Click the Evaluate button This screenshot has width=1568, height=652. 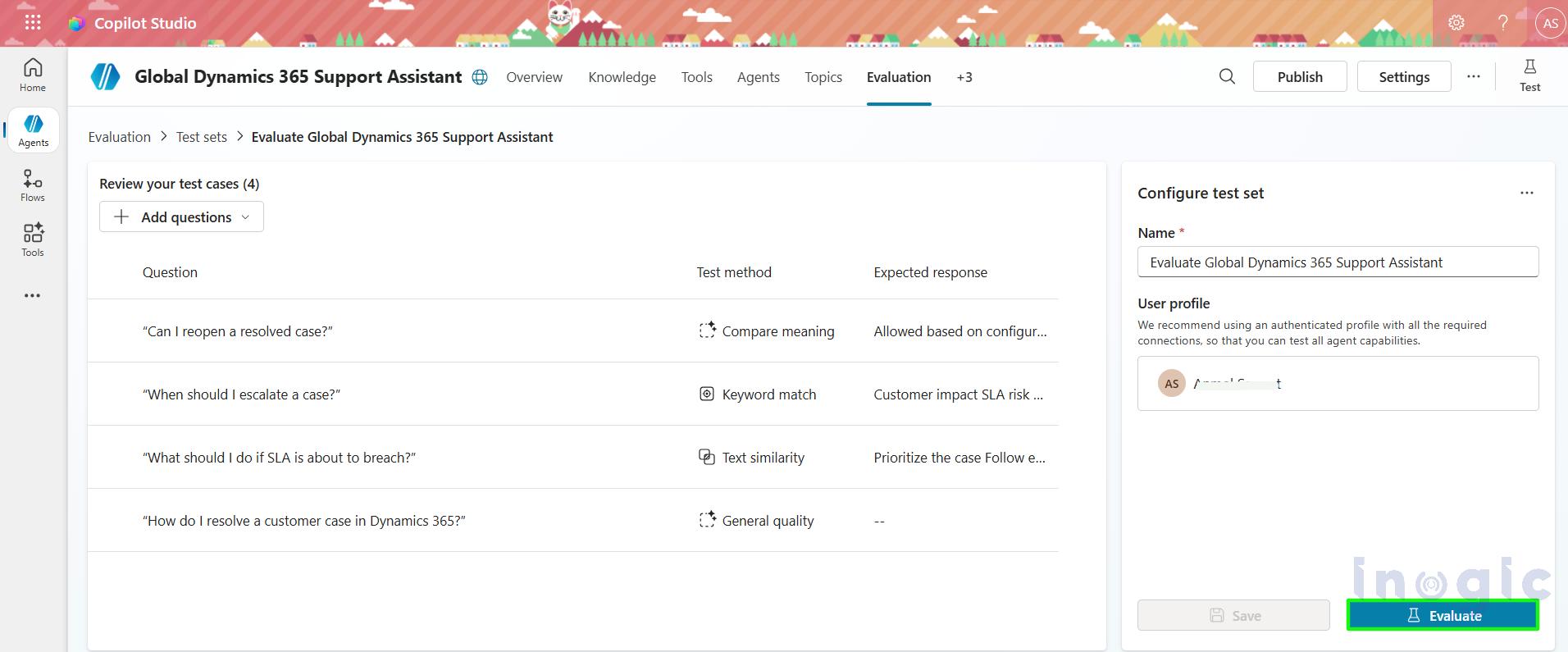tap(1443, 615)
